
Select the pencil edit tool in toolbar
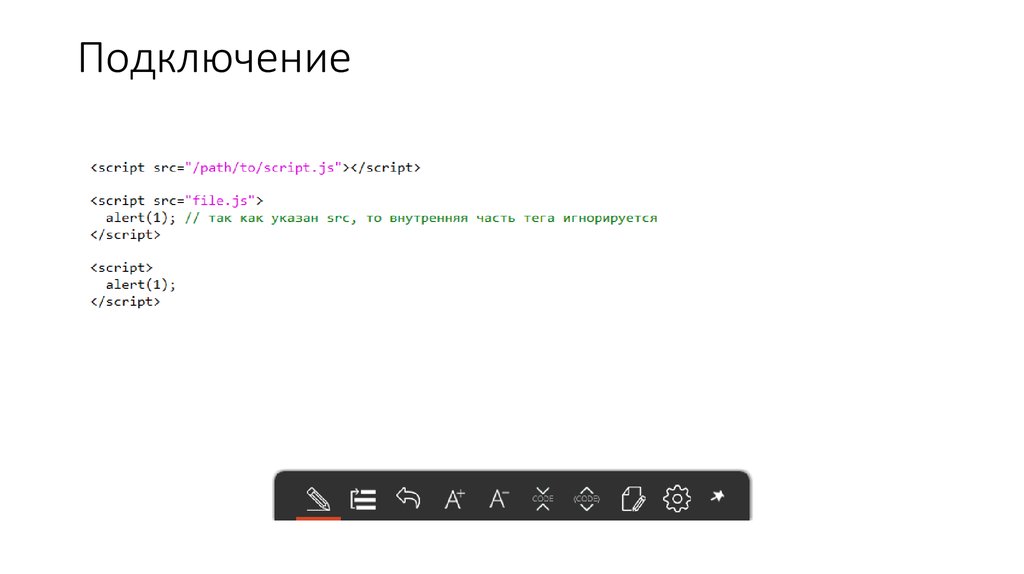pyautogui.click(x=318, y=499)
